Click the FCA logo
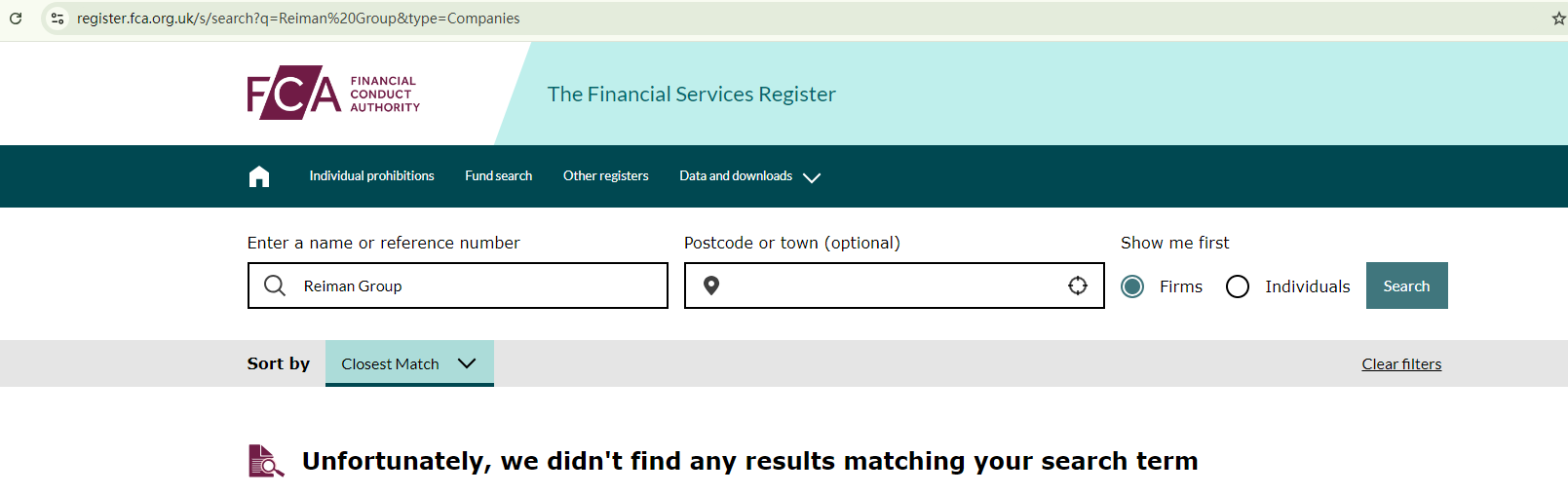 (x=333, y=94)
